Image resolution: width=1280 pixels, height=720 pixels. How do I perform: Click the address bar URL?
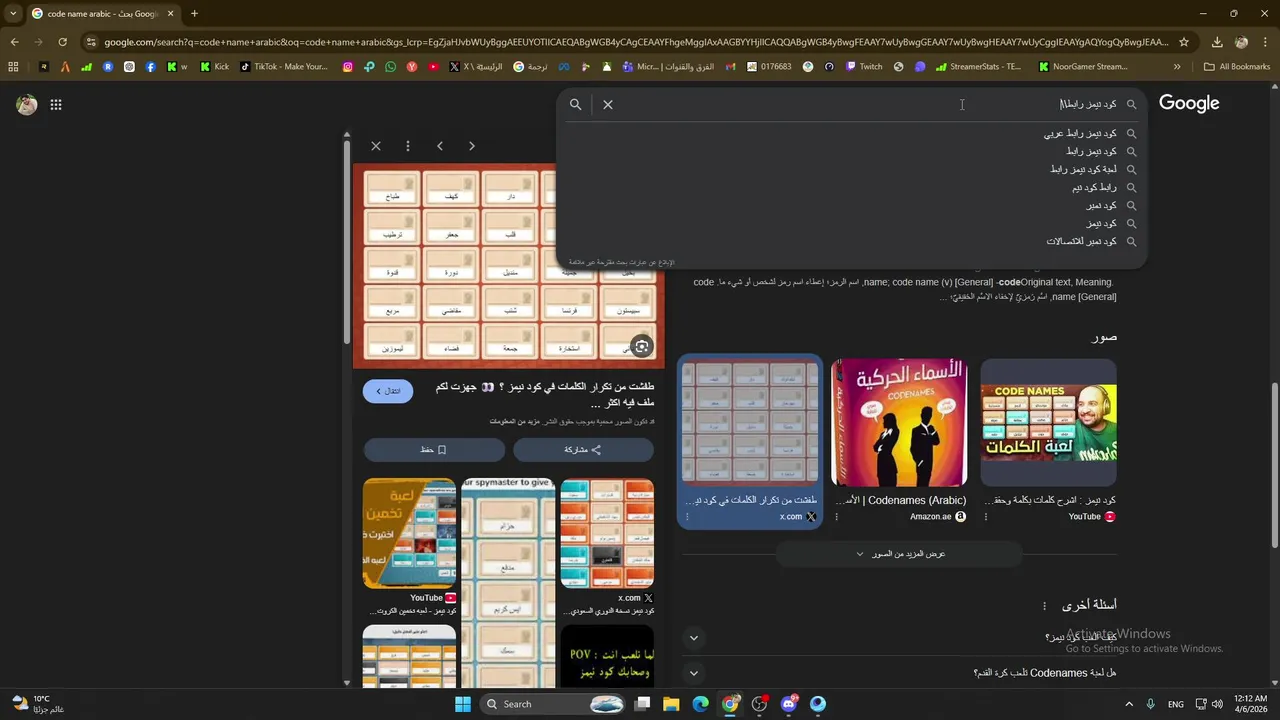(x=636, y=42)
